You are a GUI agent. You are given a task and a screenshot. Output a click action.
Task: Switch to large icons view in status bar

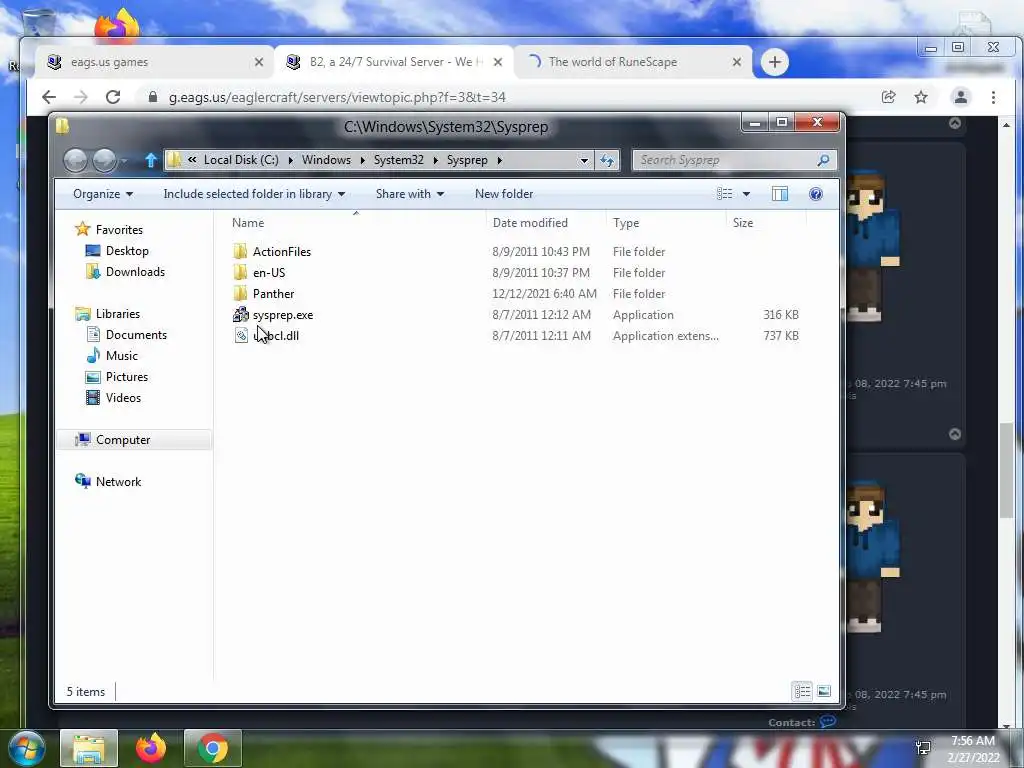pos(824,691)
